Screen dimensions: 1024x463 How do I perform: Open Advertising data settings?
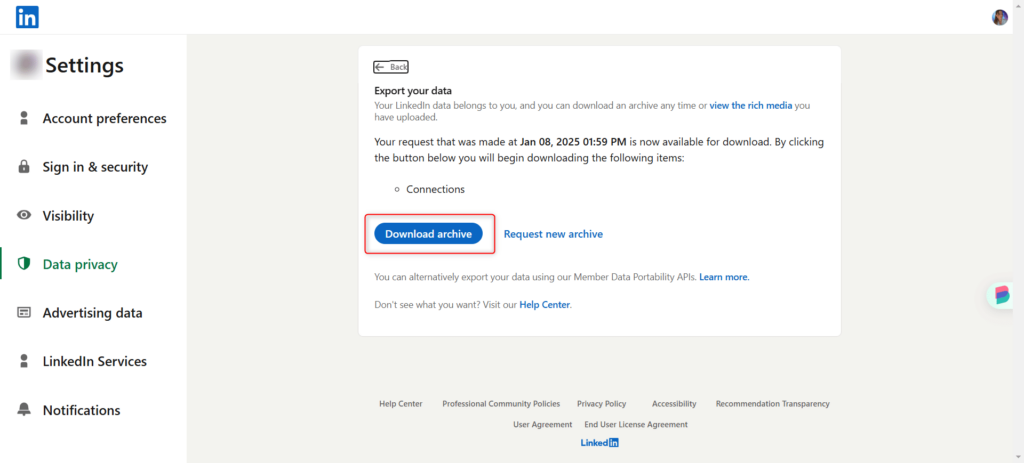[93, 313]
